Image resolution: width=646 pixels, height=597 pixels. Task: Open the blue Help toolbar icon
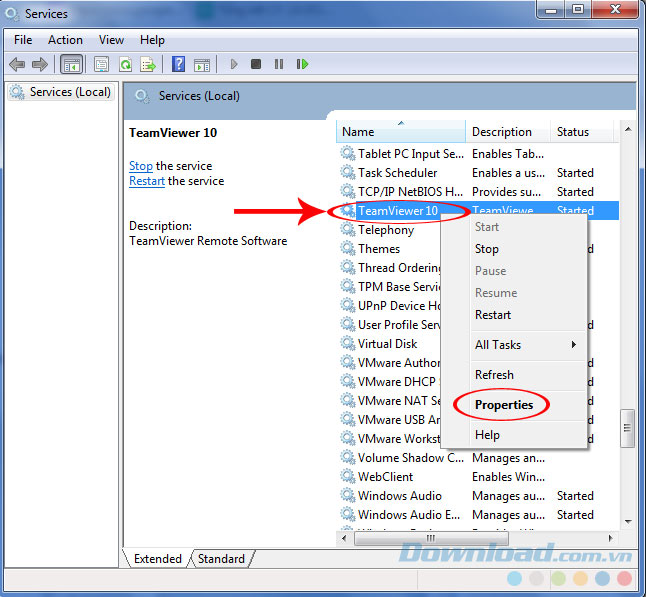pyautogui.click(x=178, y=64)
